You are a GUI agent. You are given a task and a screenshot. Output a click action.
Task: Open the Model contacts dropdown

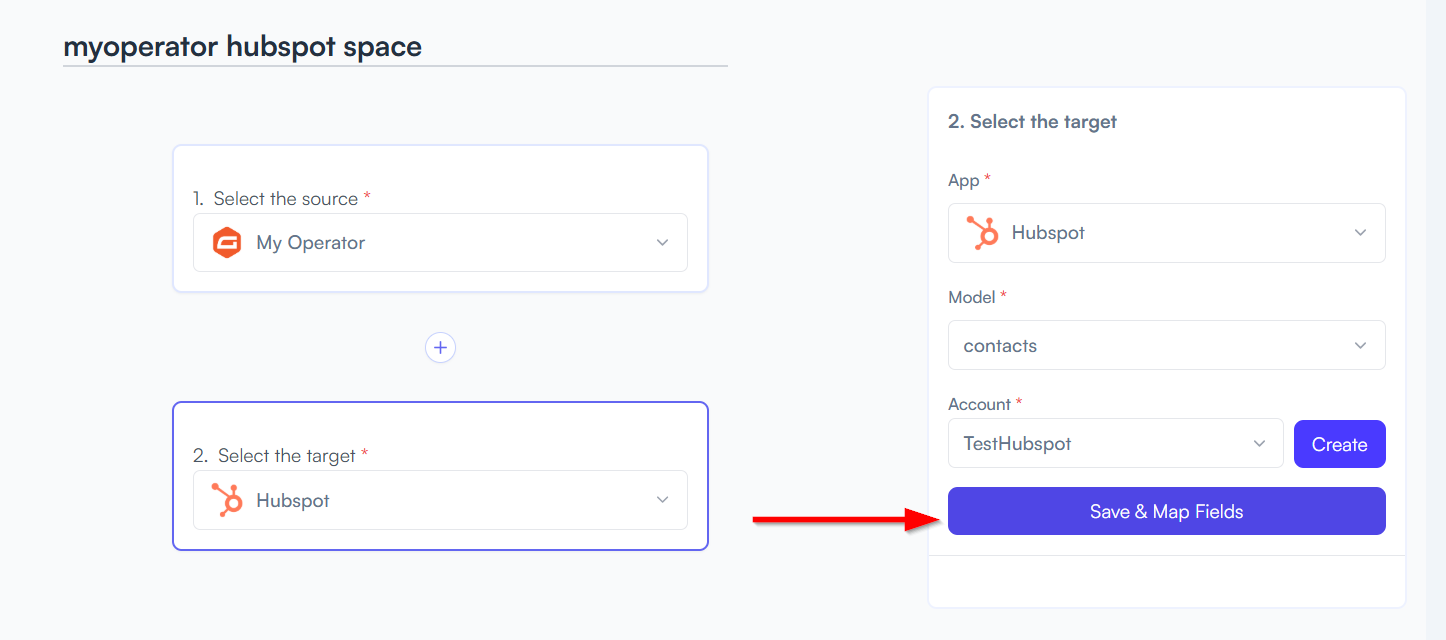(1166, 345)
